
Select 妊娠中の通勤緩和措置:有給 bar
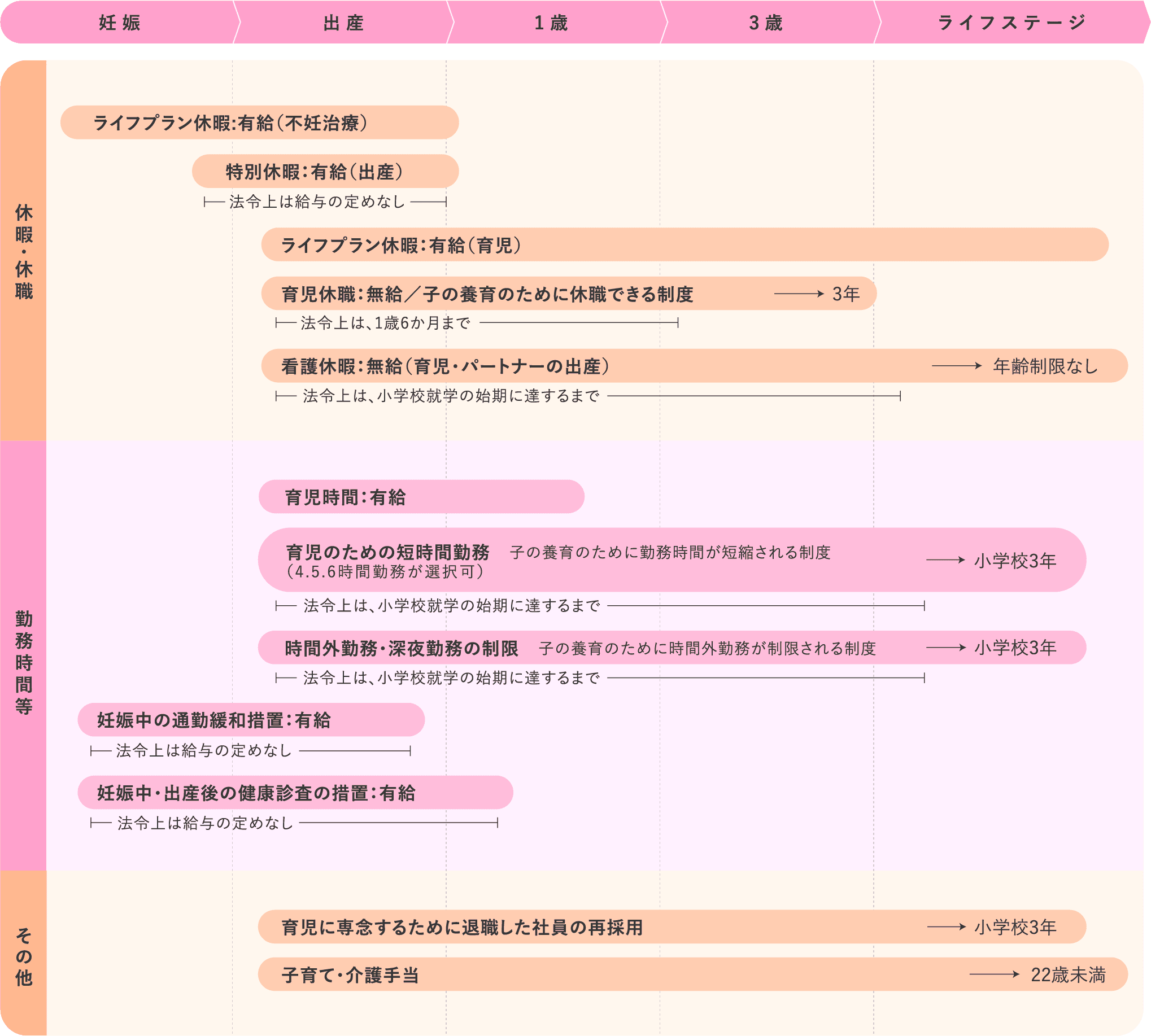pos(251,720)
